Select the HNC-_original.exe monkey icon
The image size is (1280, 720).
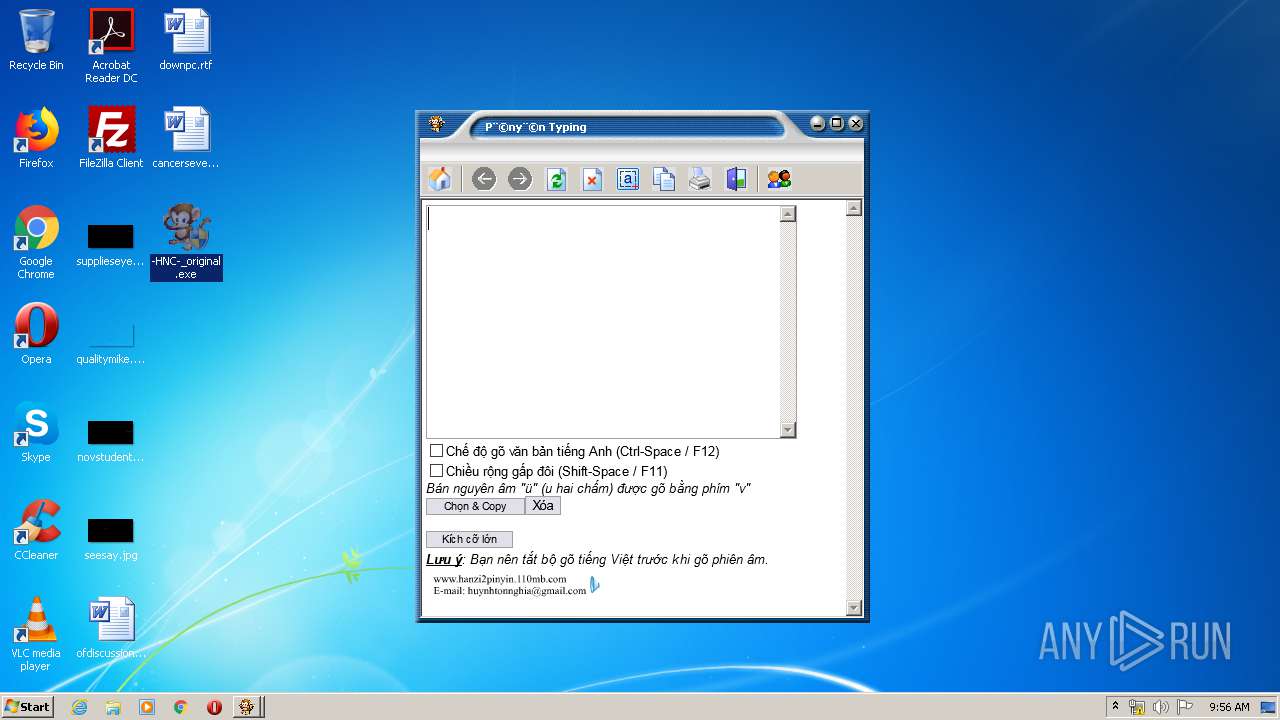[x=186, y=241]
